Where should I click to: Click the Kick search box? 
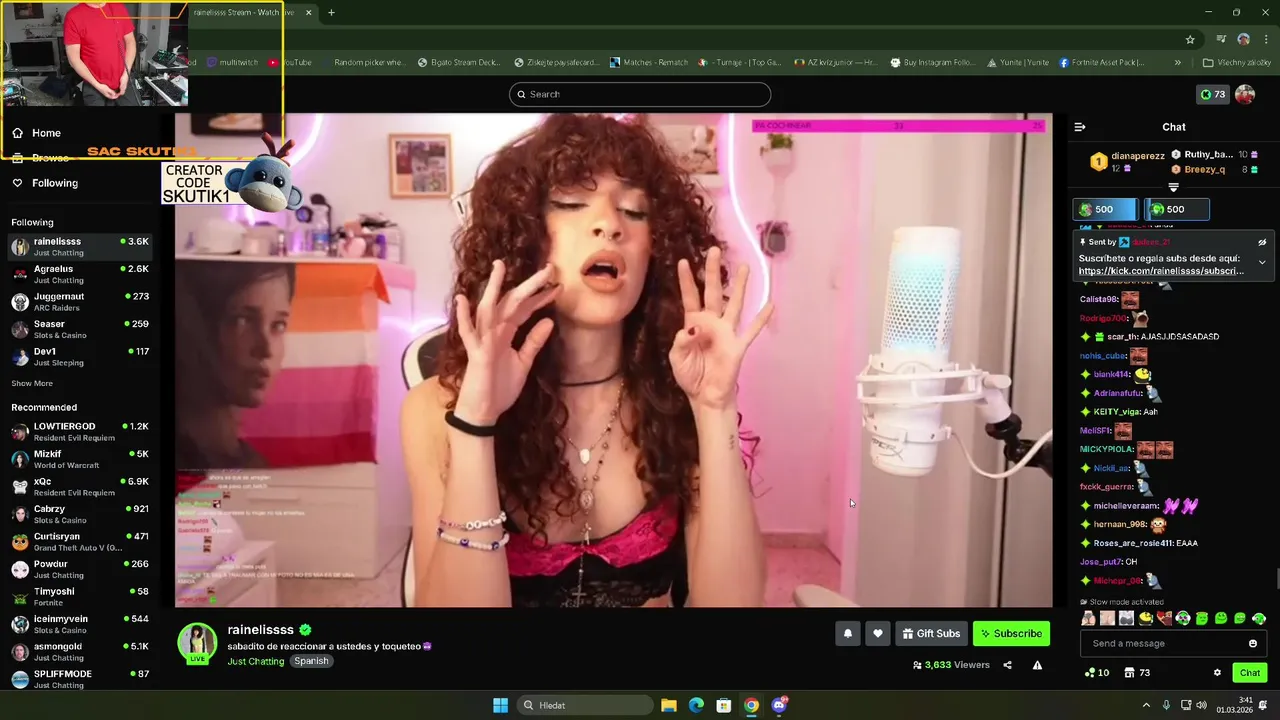click(640, 94)
